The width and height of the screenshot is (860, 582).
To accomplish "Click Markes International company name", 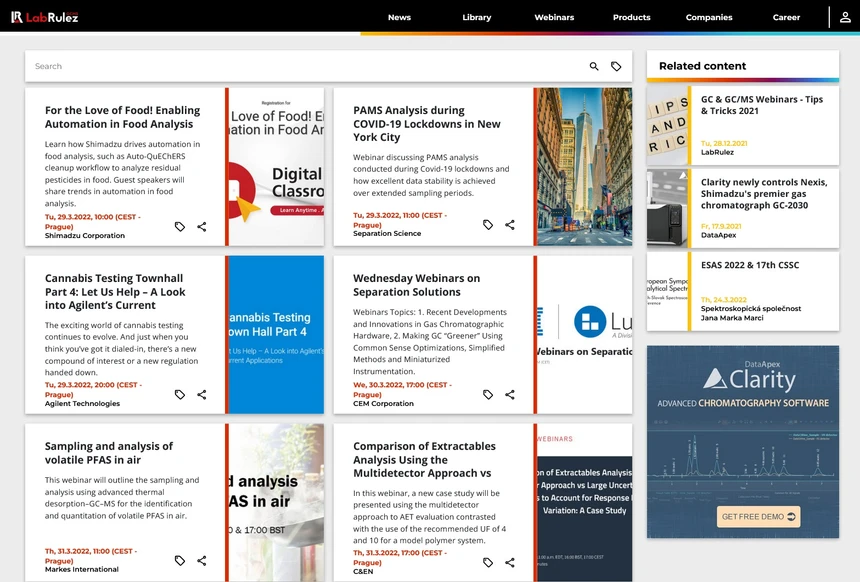I will (81, 569).
